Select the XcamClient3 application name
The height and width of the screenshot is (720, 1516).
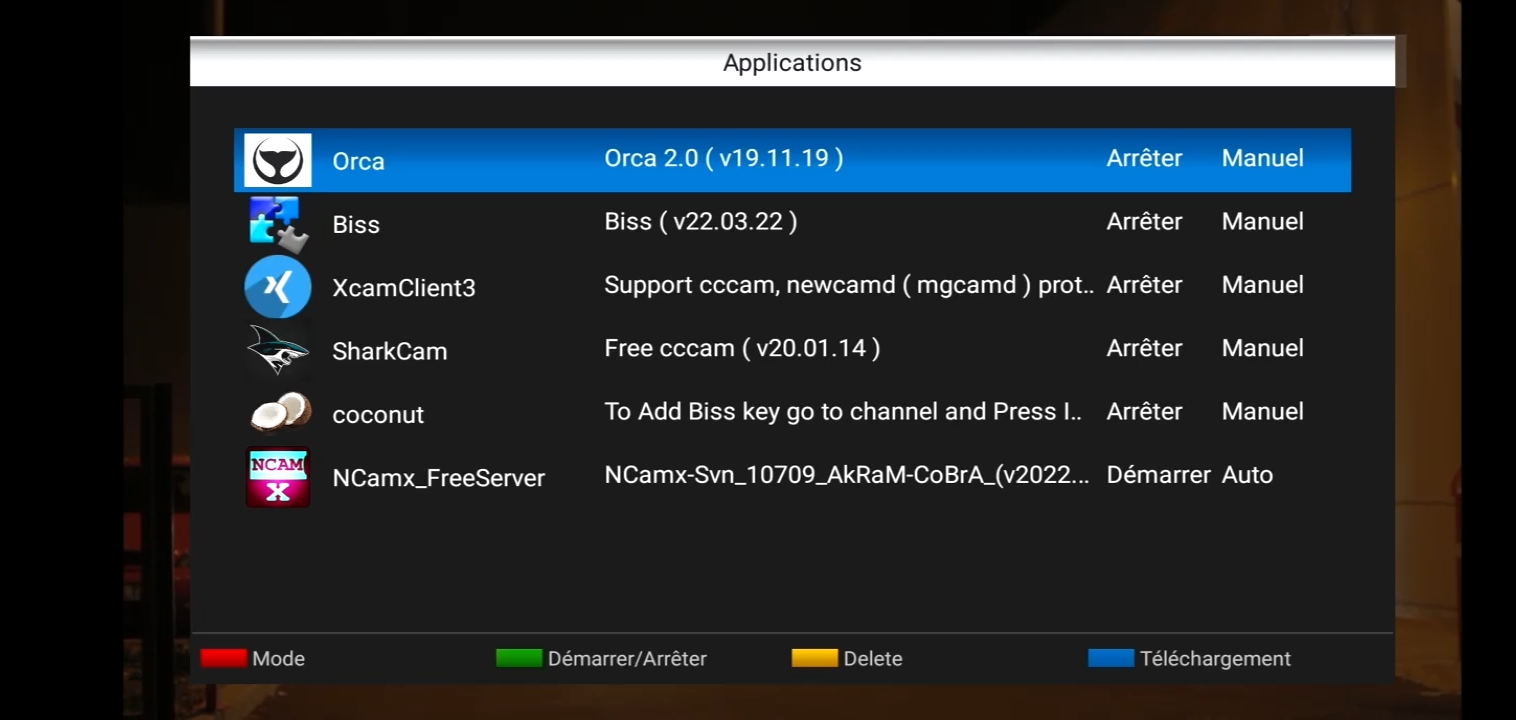coord(403,288)
